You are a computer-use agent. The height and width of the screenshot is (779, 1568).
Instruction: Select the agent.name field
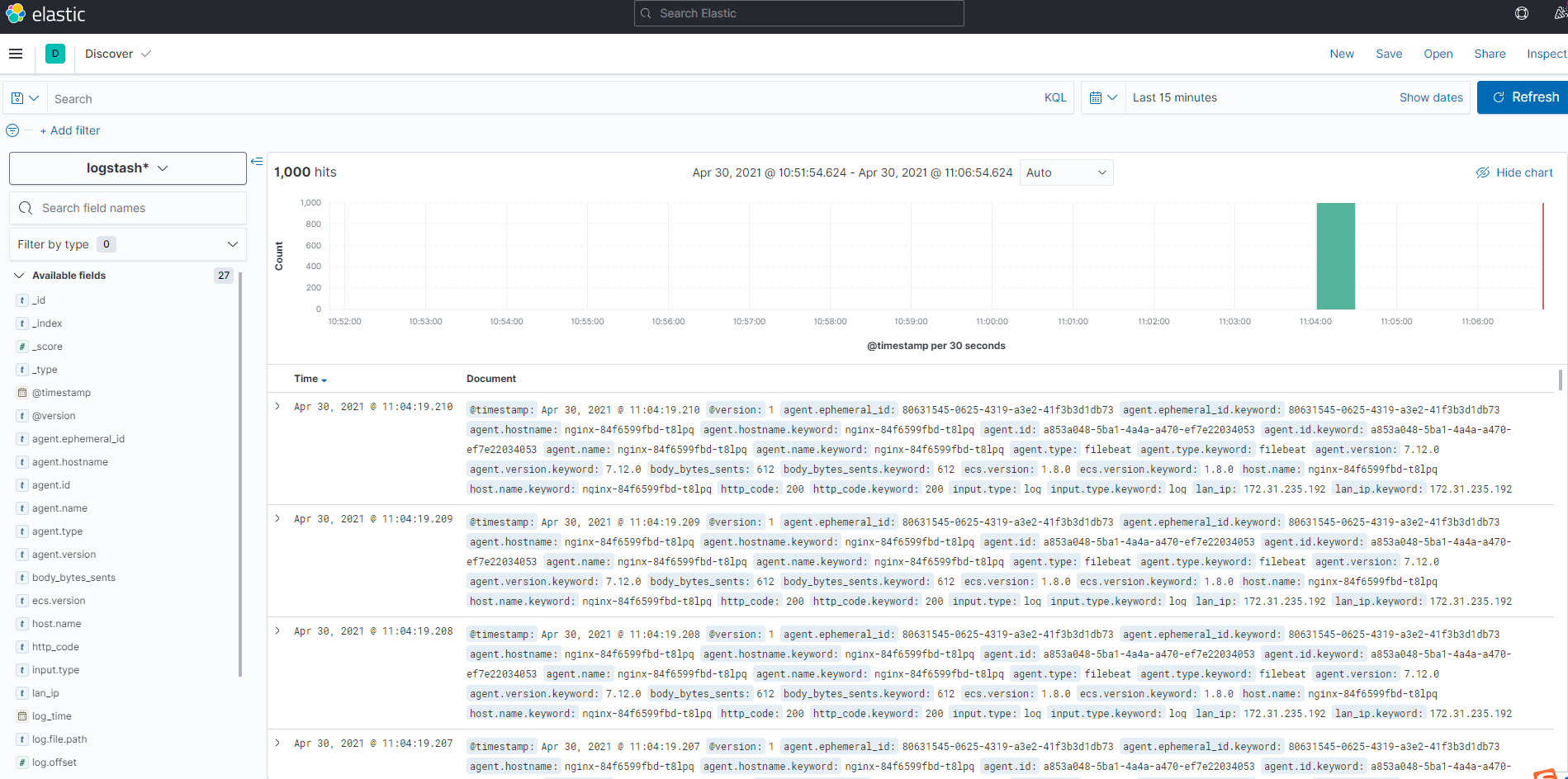point(59,508)
